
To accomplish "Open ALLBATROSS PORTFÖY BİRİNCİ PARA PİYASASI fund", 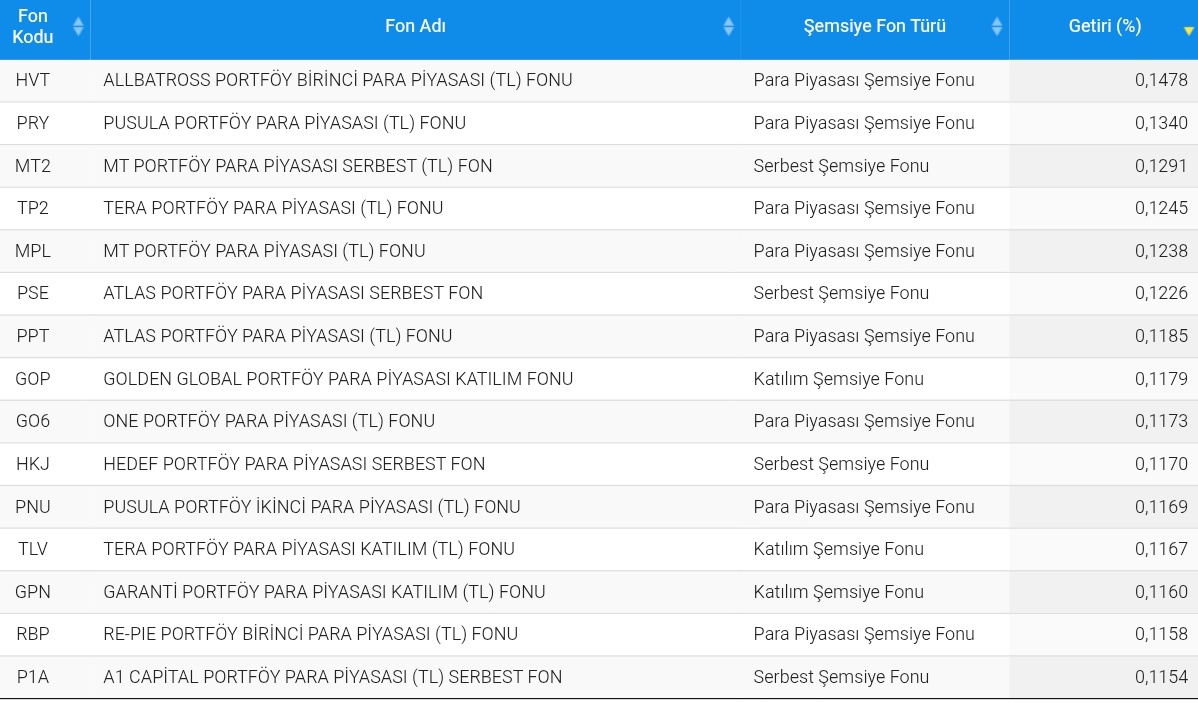I will pyautogui.click(x=338, y=80).
